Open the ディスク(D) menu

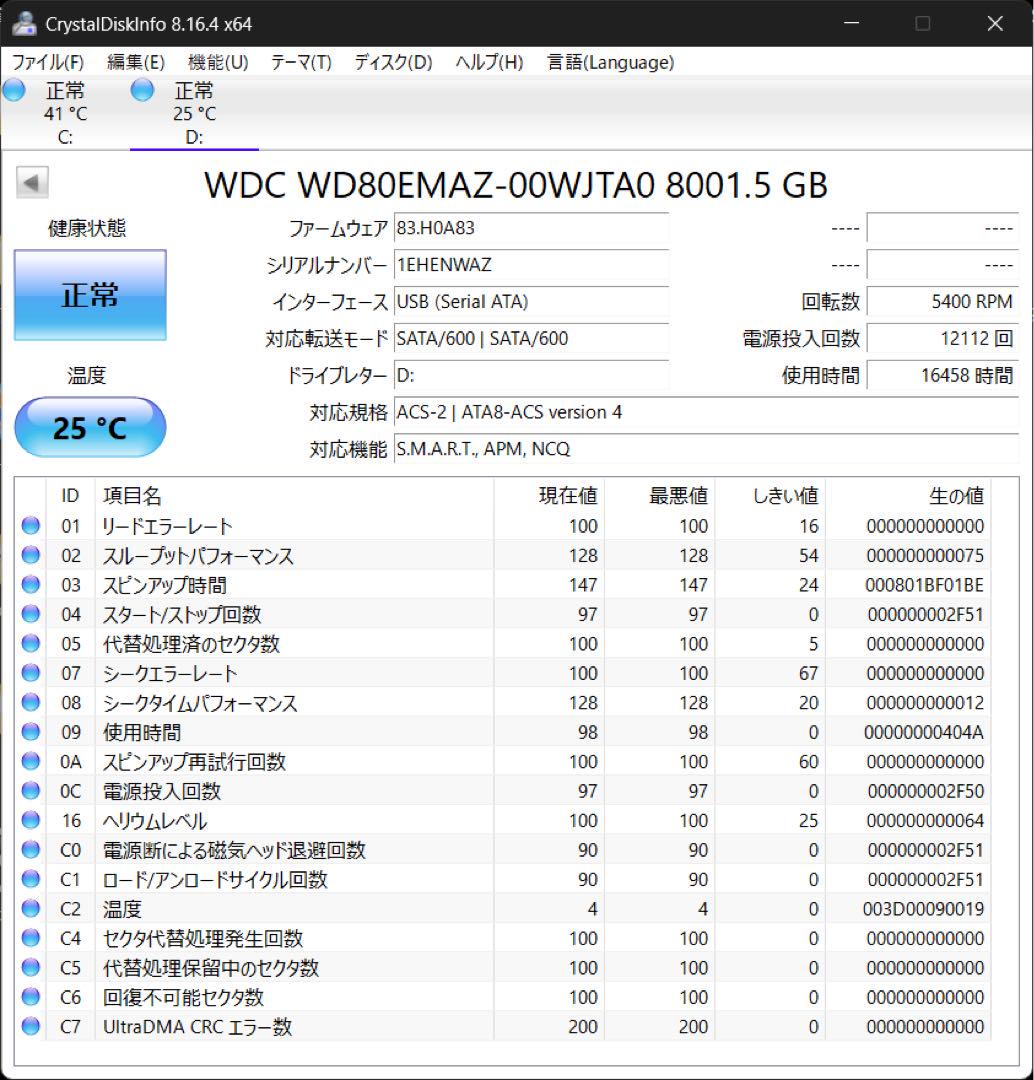click(393, 63)
